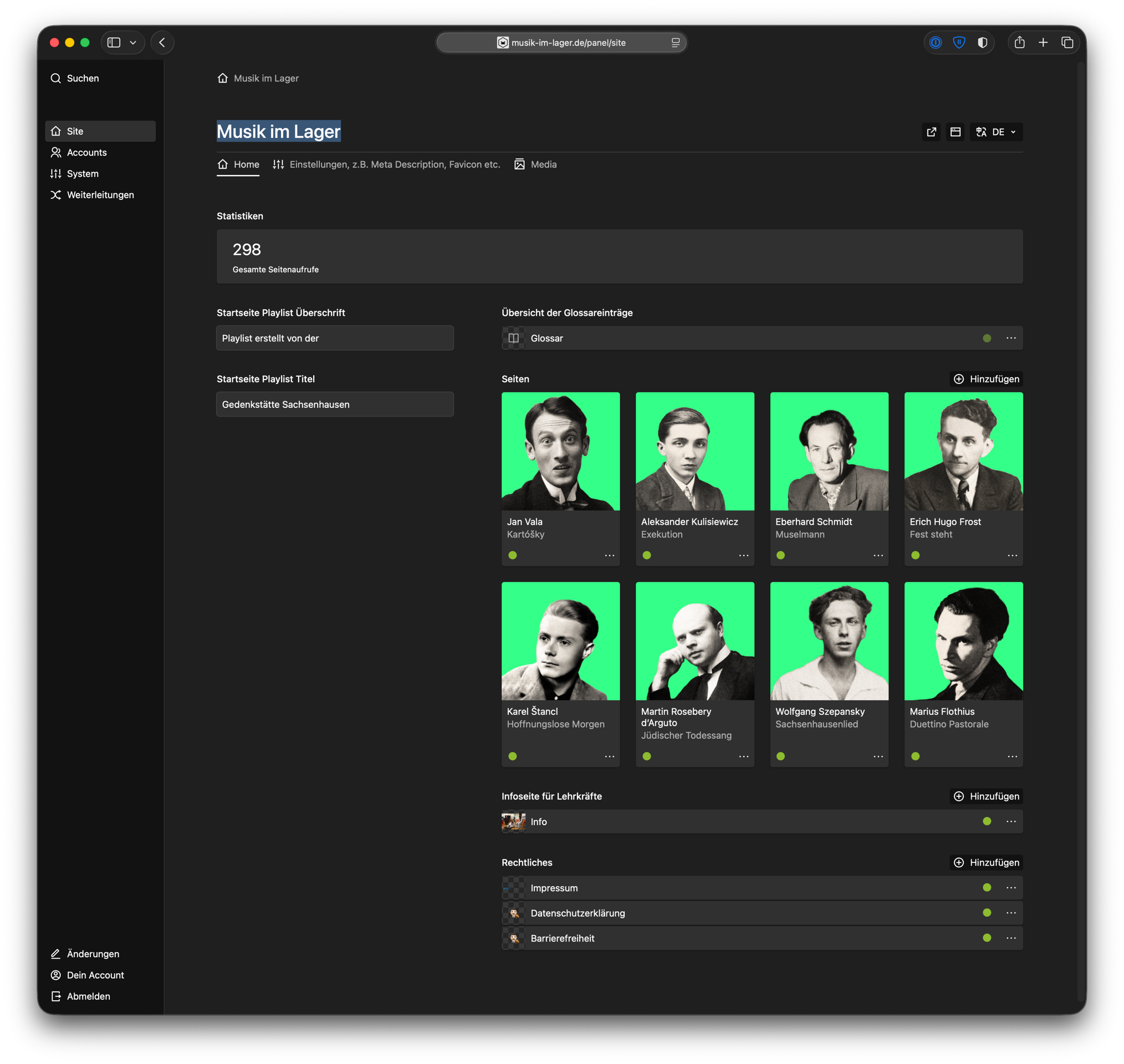Open the reader icon in address bar

tap(676, 43)
